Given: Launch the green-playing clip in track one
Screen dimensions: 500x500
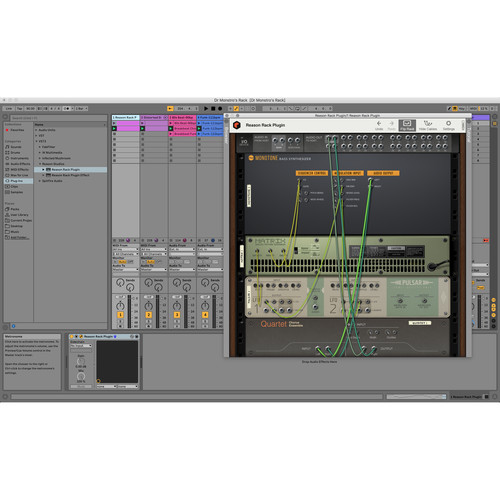Looking at the screenshot, I should pyautogui.click(x=114, y=128).
